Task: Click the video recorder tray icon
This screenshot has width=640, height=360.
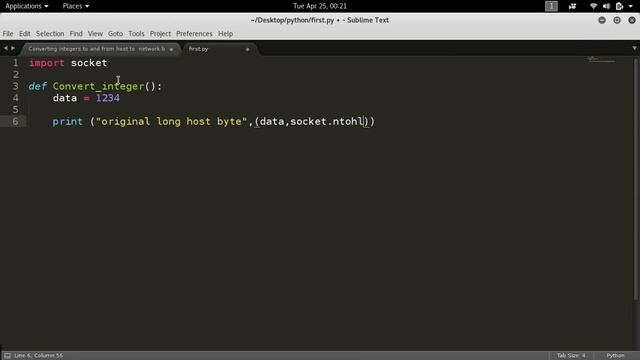Action: point(572,6)
